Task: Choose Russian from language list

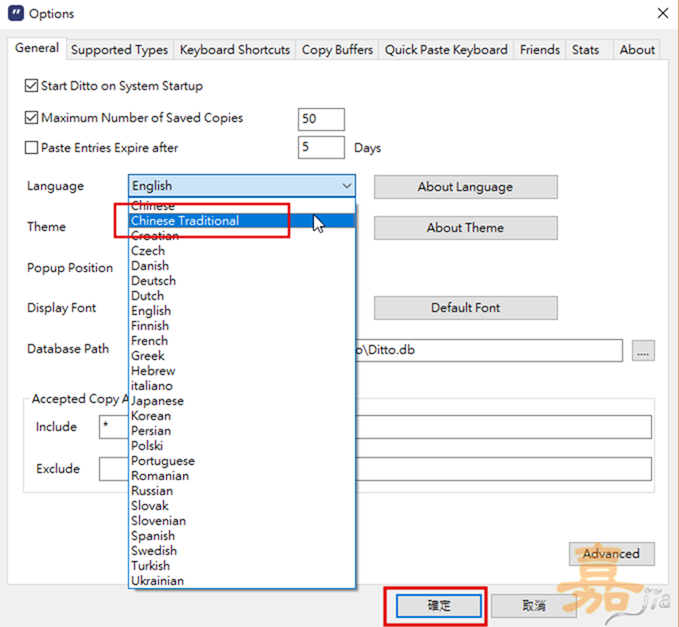Action: pos(242,491)
